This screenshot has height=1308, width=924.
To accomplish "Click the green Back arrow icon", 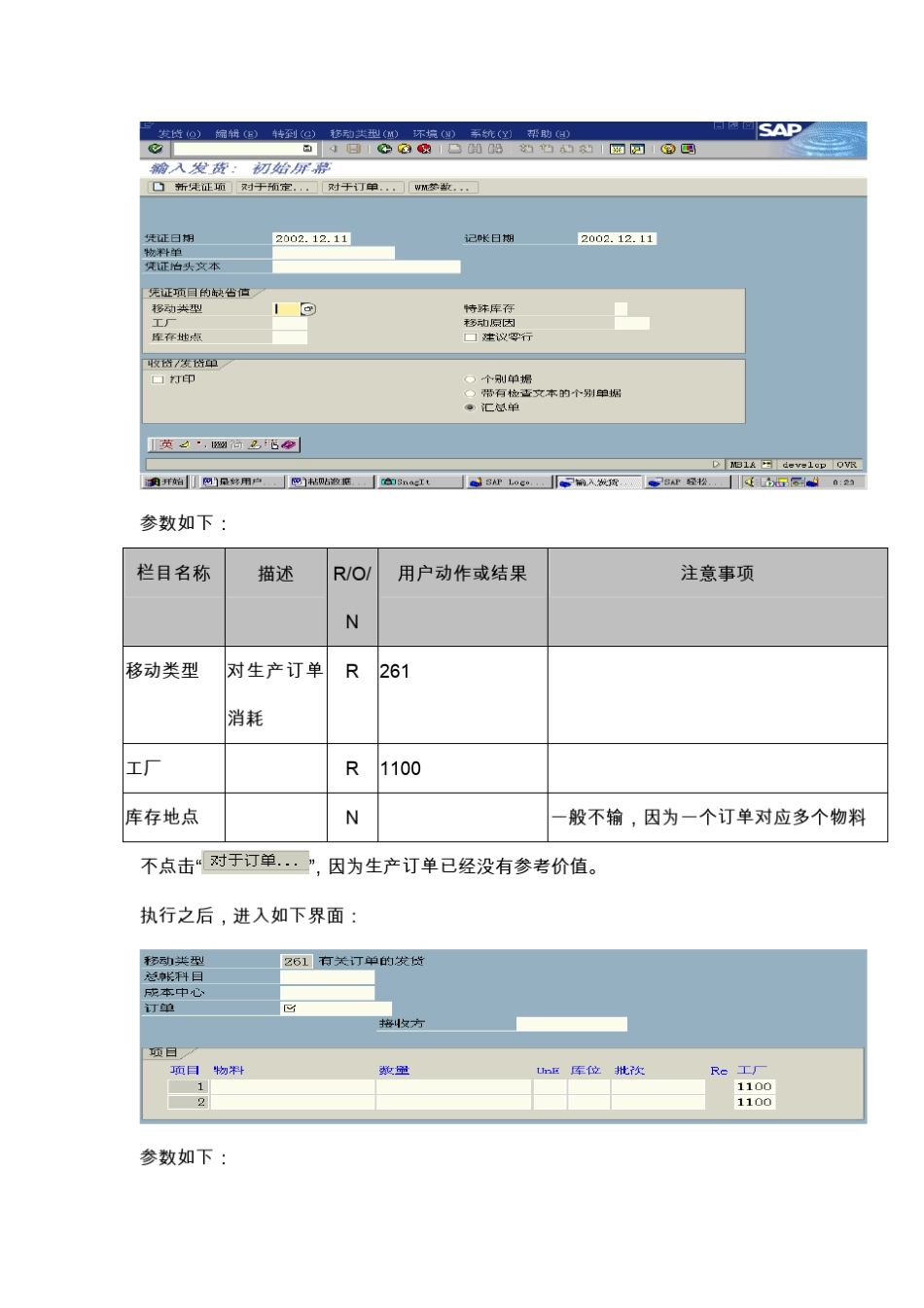I will coord(385,149).
